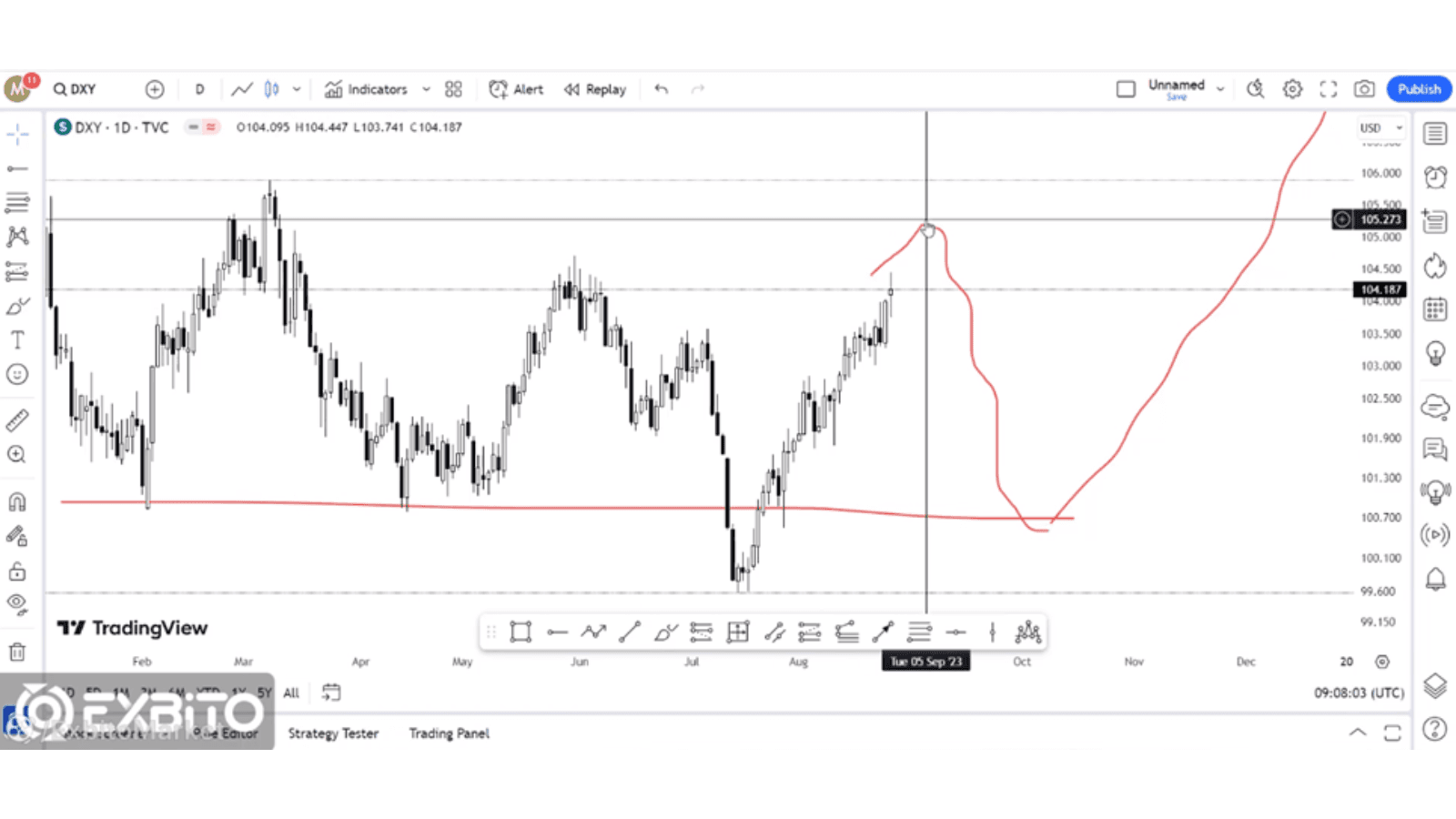Open the Strategy Tester tab
1456x819 pixels.
pyautogui.click(x=333, y=733)
